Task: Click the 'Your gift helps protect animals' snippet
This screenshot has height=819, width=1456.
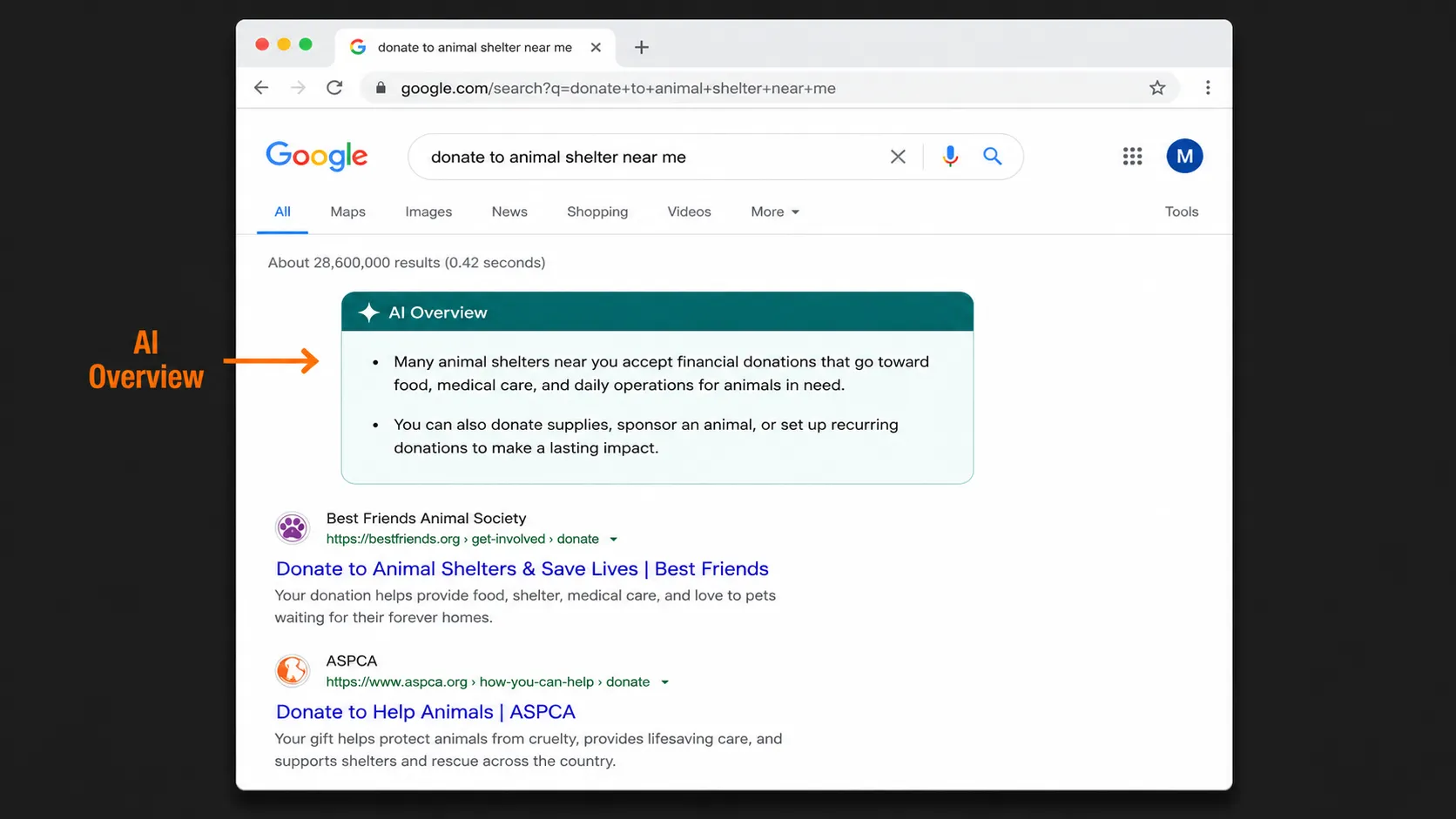Action: coord(529,749)
